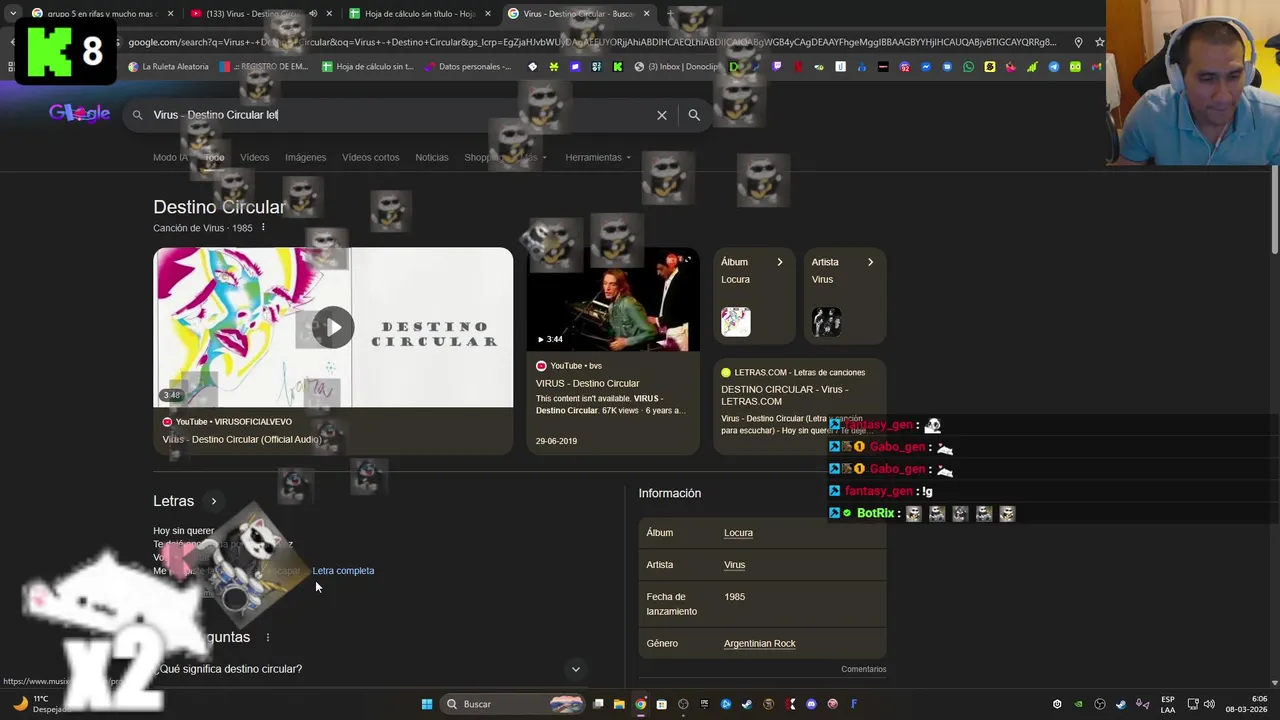The image size is (1280, 720).
Task: Open Chrome from the taskbar
Action: point(640,704)
